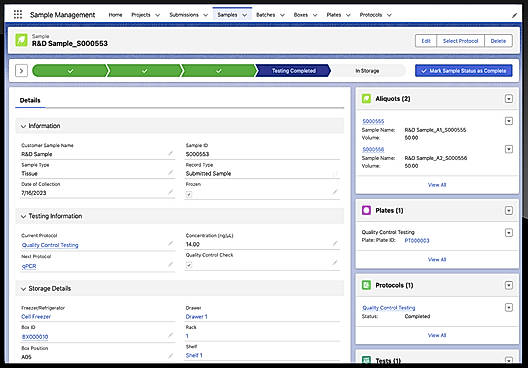Click the purple Plates panel icon

366,210
